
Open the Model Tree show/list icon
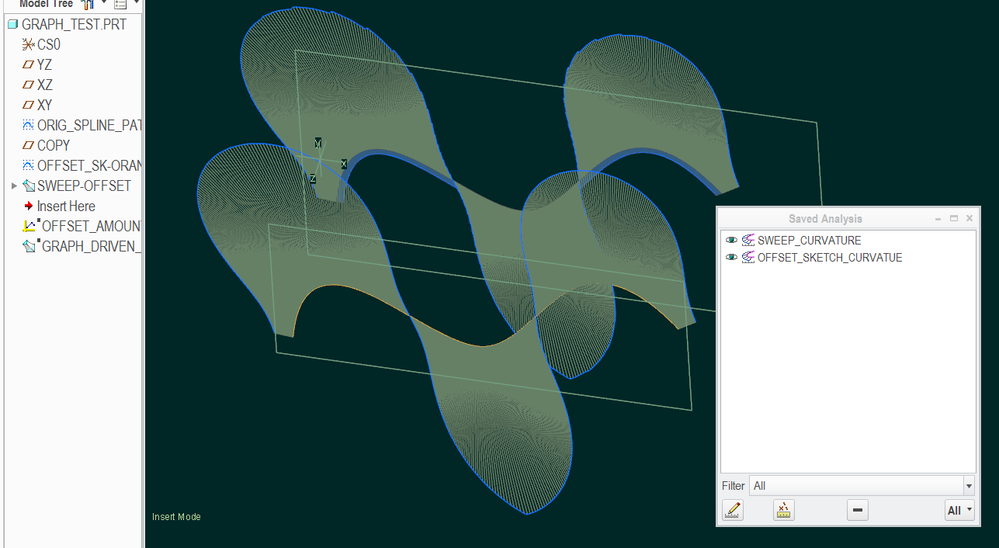pos(120,4)
